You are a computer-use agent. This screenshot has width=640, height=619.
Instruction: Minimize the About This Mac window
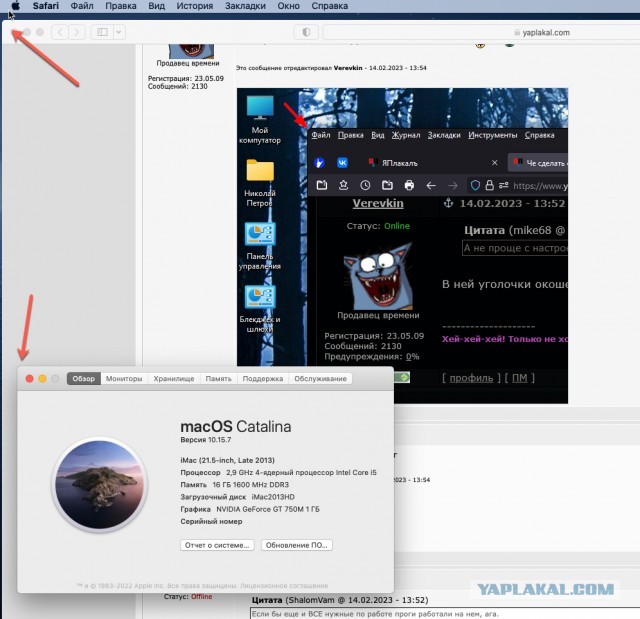click(42, 379)
